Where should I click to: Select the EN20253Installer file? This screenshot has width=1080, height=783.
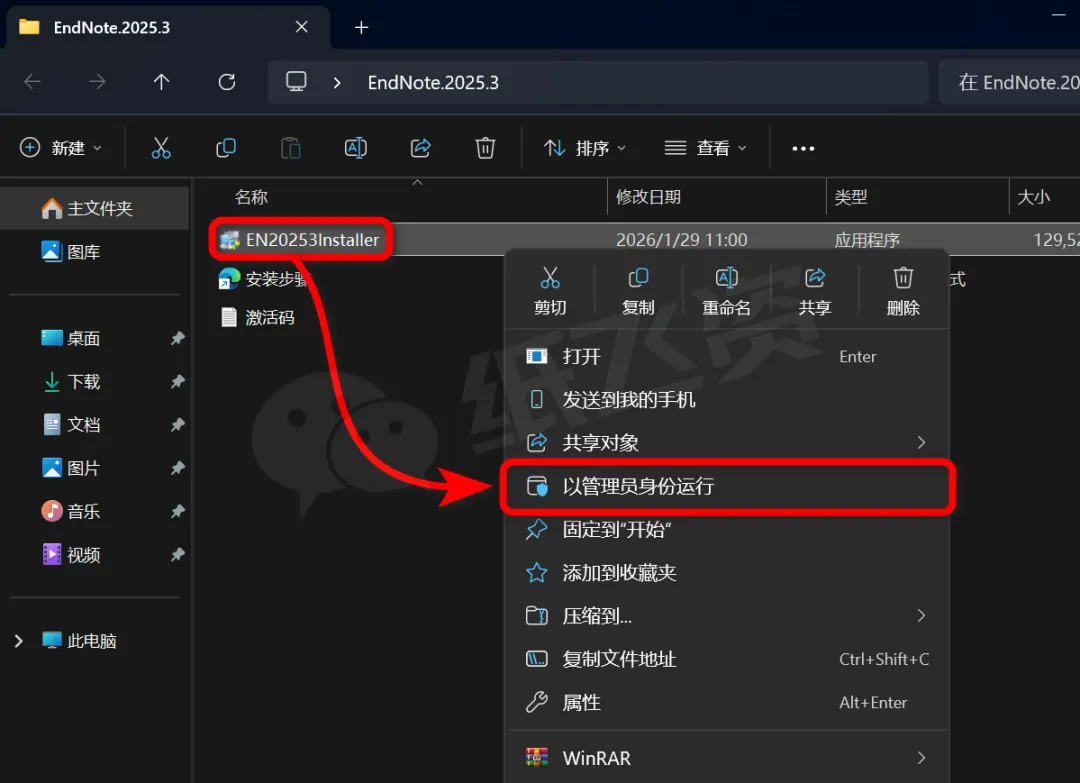coord(300,239)
